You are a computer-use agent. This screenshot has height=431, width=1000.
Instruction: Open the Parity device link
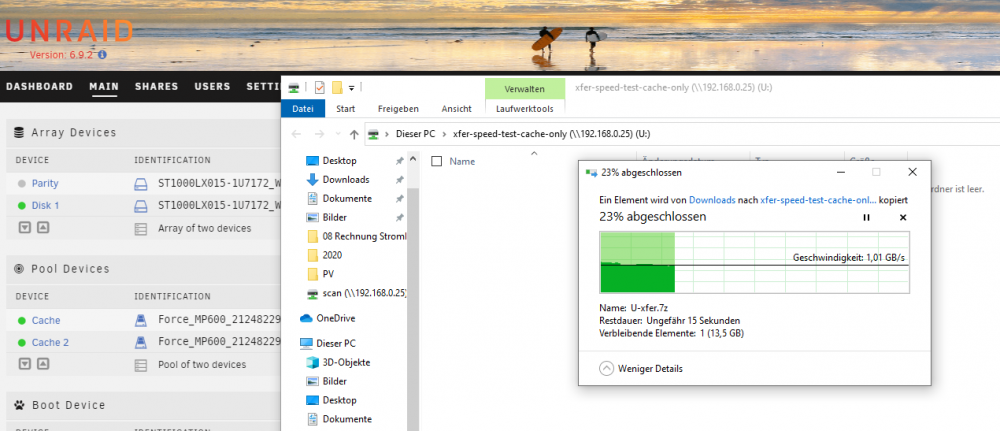[45, 184]
